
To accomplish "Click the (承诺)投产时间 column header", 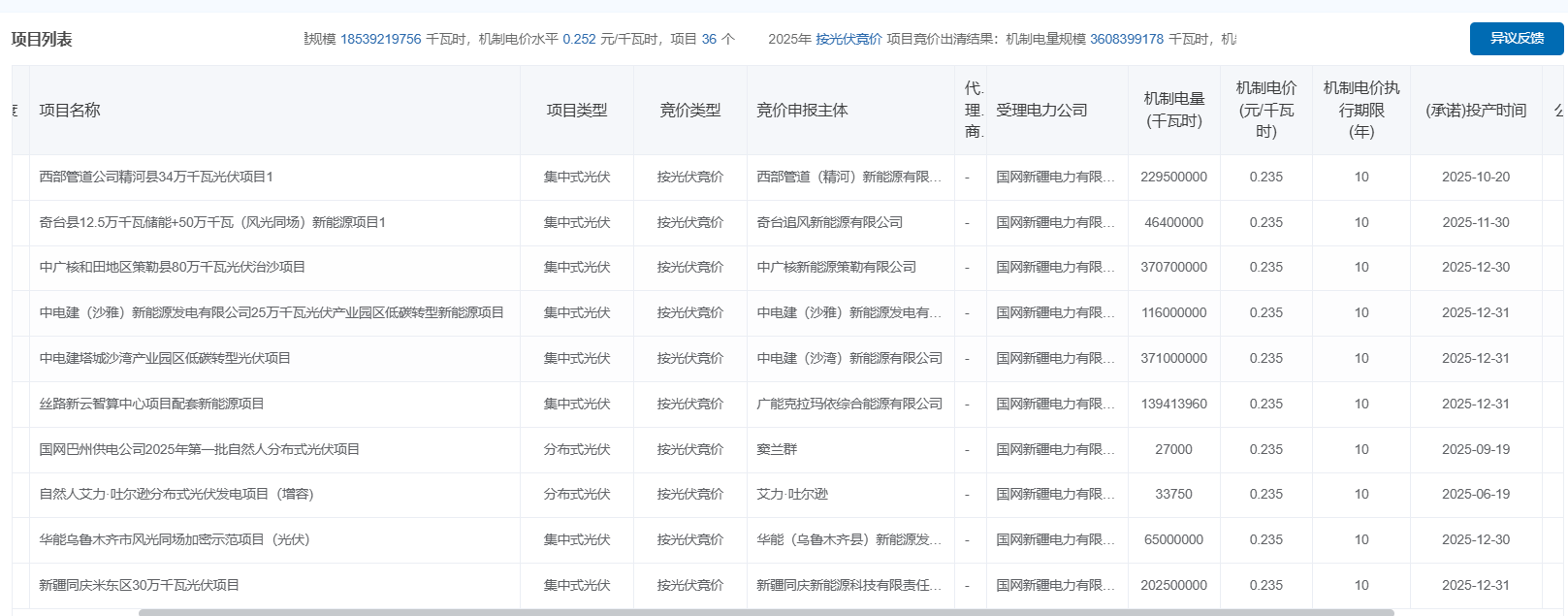I will pos(1475,111).
